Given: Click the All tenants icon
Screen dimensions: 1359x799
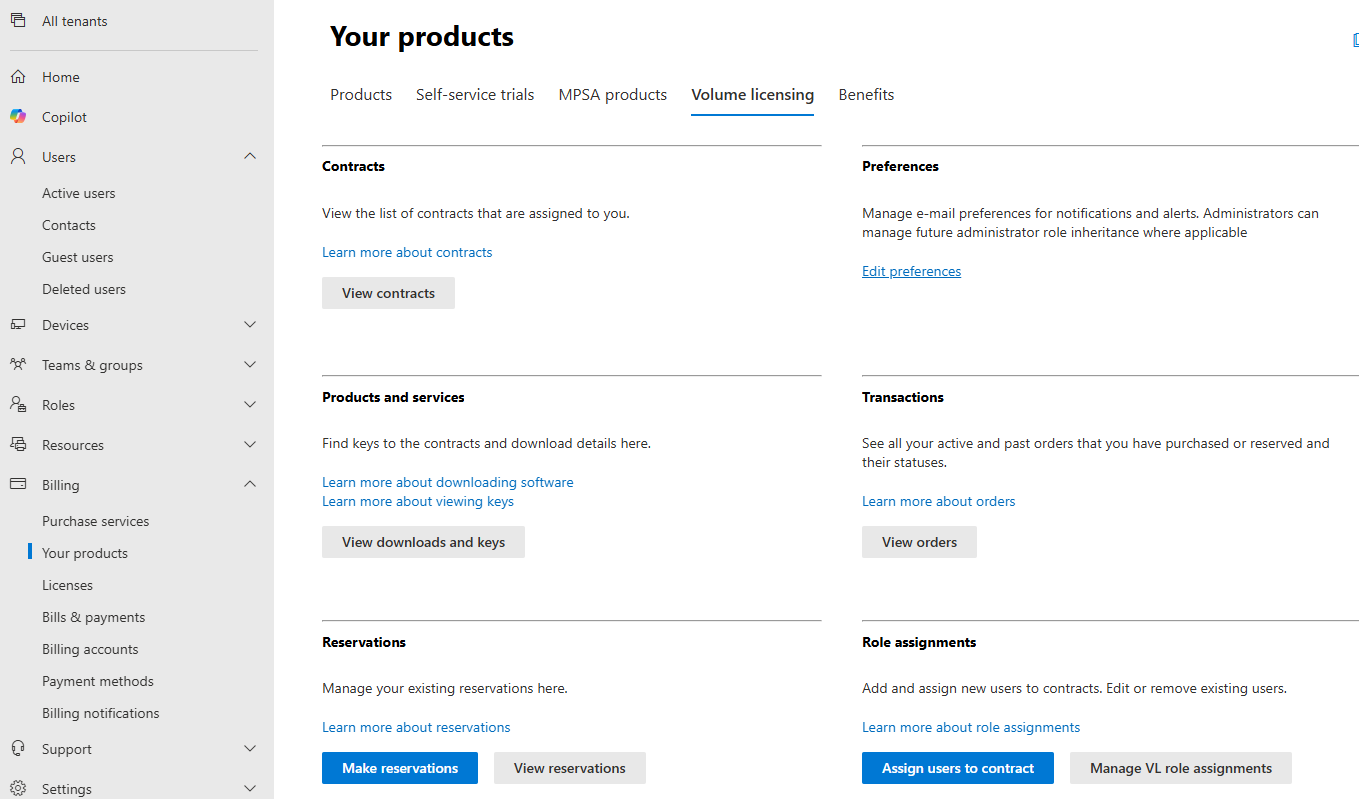Looking at the screenshot, I should click(18, 21).
